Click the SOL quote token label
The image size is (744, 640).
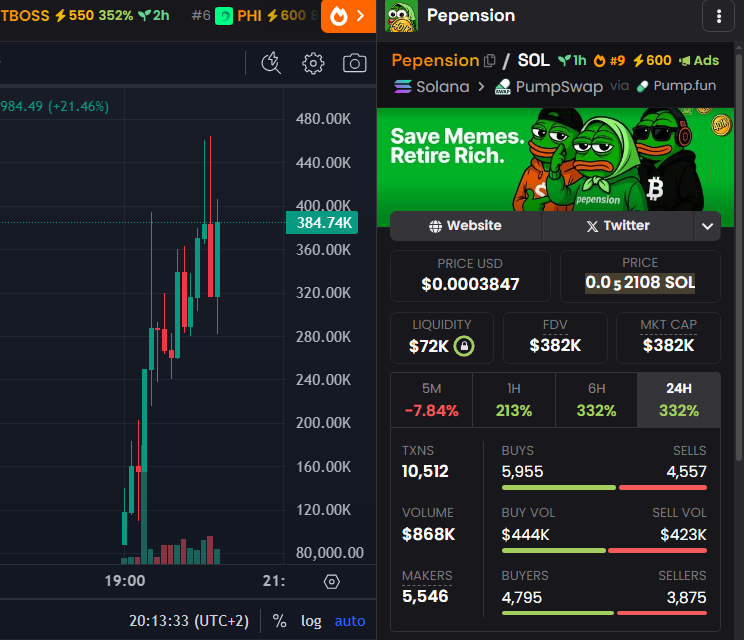click(533, 61)
